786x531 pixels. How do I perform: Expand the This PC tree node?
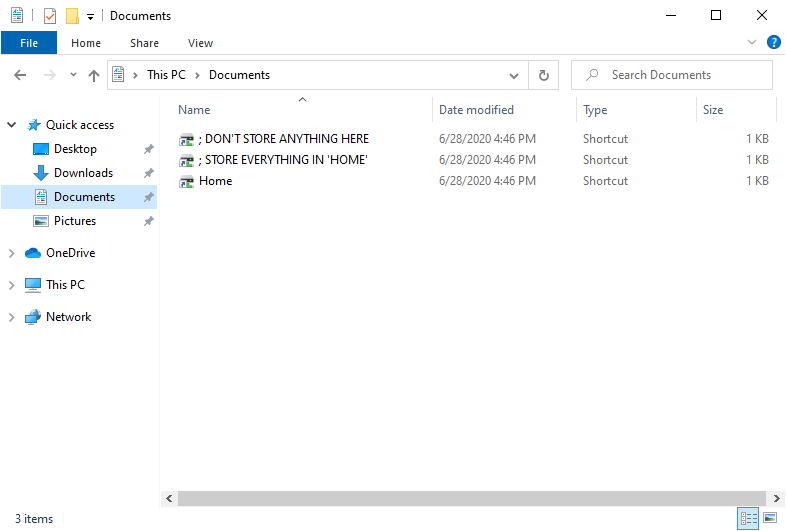click(12, 286)
